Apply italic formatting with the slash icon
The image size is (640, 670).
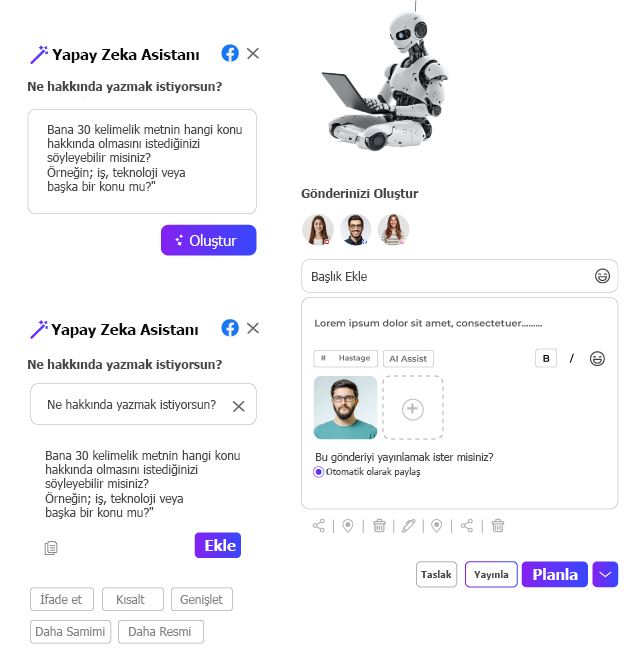[572, 358]
